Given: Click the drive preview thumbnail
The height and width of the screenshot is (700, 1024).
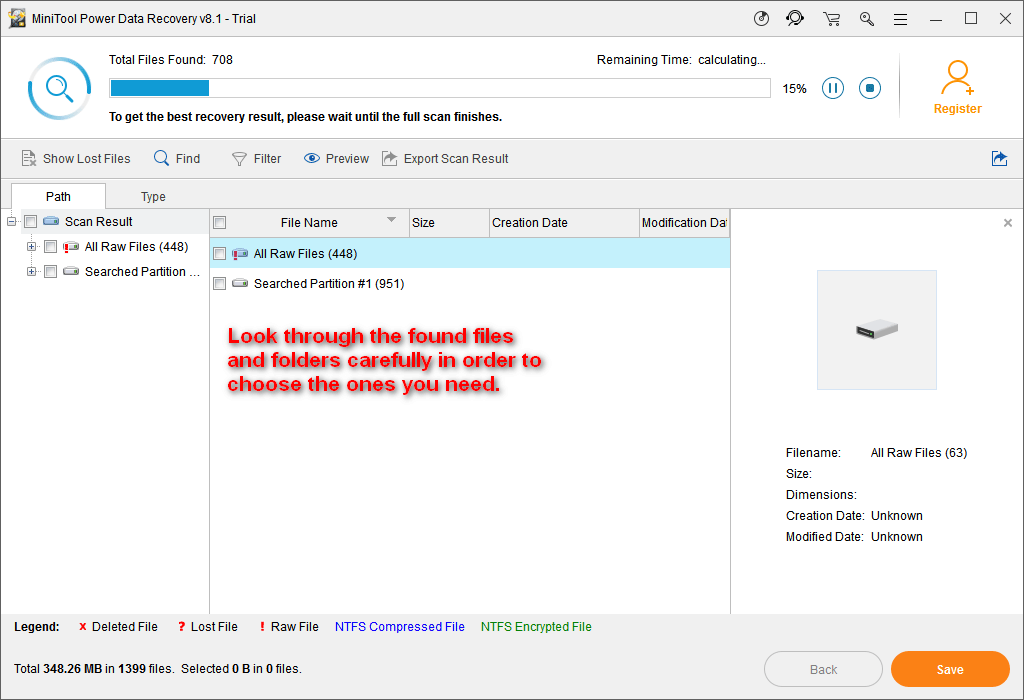Looking at the screenshot, I should 876,330.
